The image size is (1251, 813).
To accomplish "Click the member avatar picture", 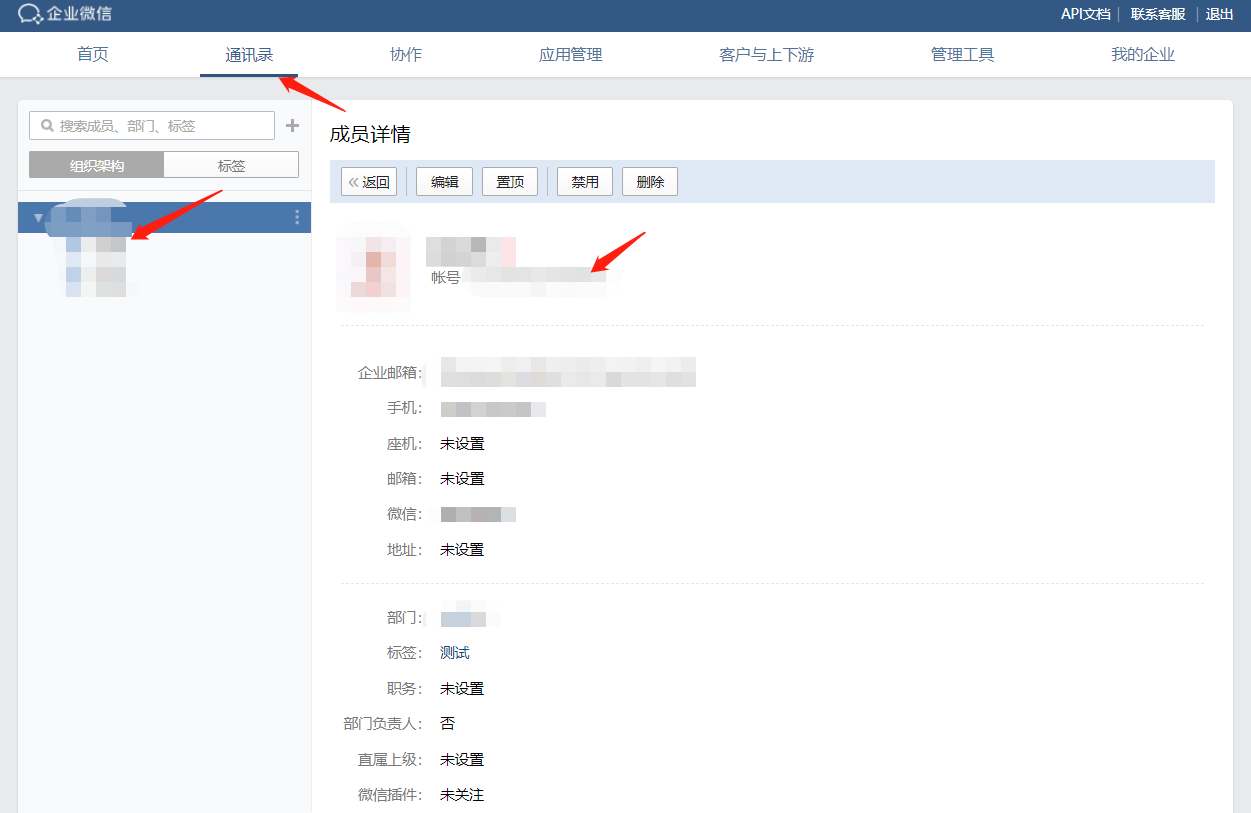I will (373, 268).
